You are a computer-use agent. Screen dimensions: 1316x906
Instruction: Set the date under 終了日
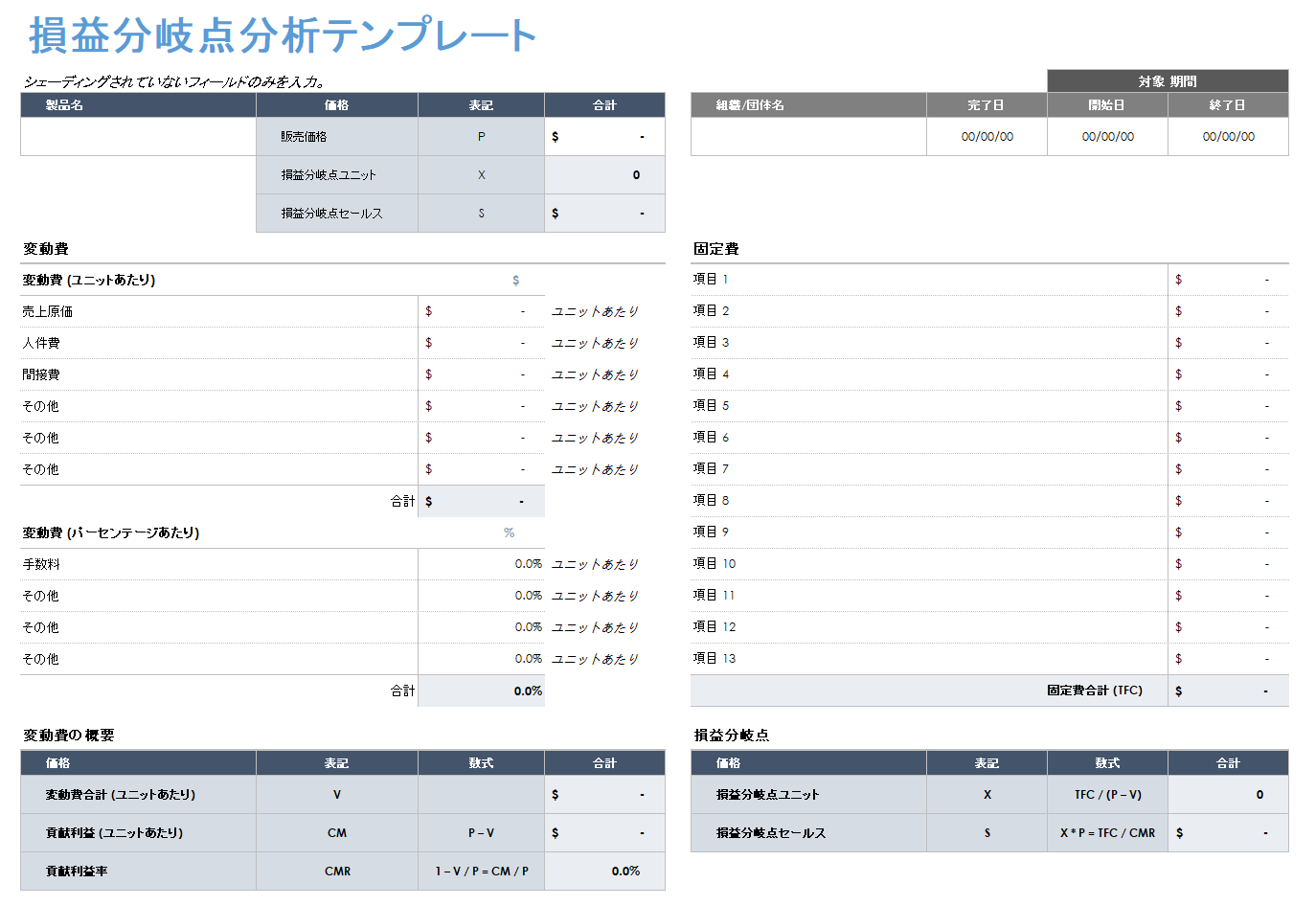pyautogui.click(x=1228, y=136)
